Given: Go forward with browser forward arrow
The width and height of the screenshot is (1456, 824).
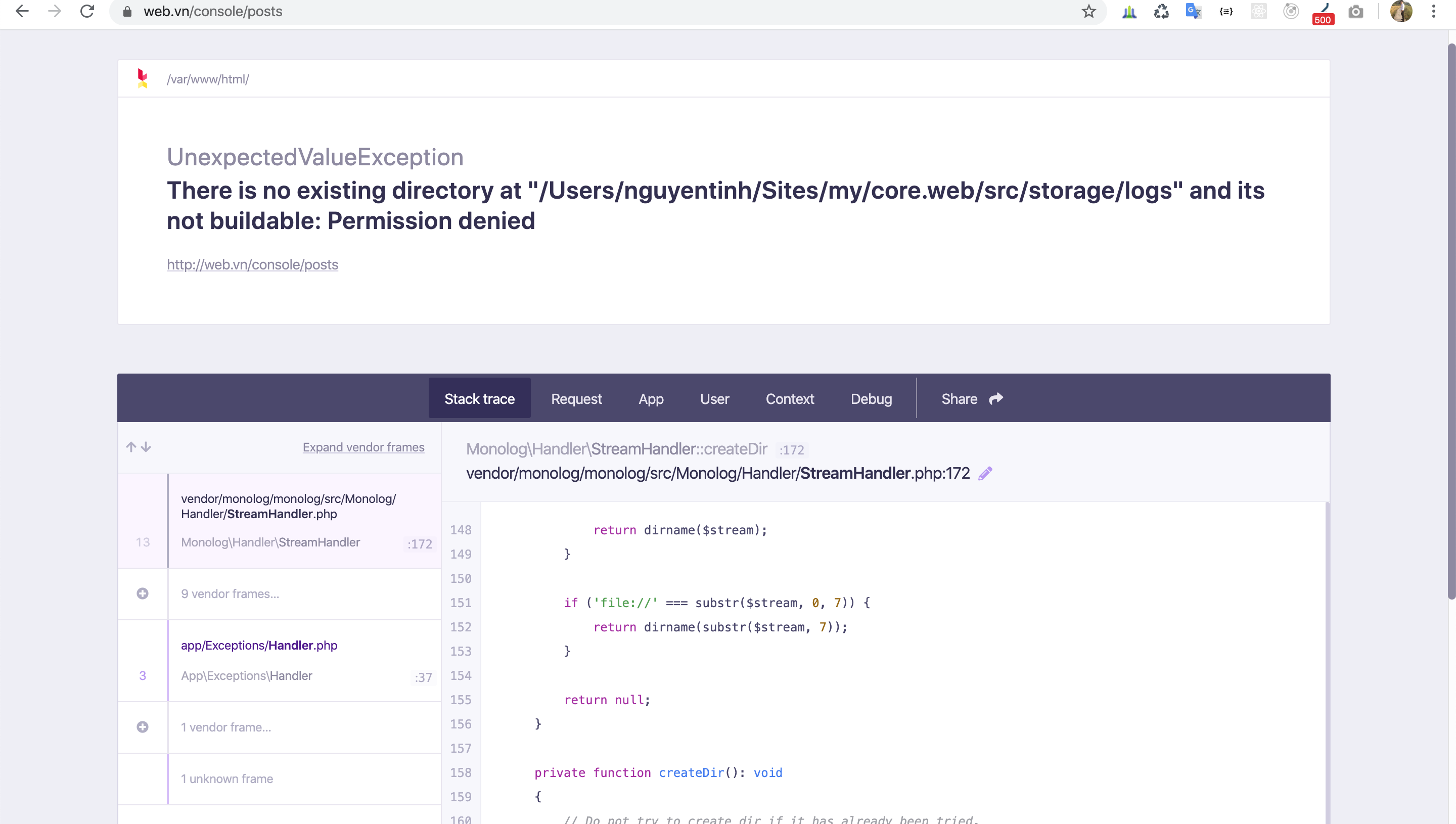Looking at the screenshot, I should [x=54, y=11].
